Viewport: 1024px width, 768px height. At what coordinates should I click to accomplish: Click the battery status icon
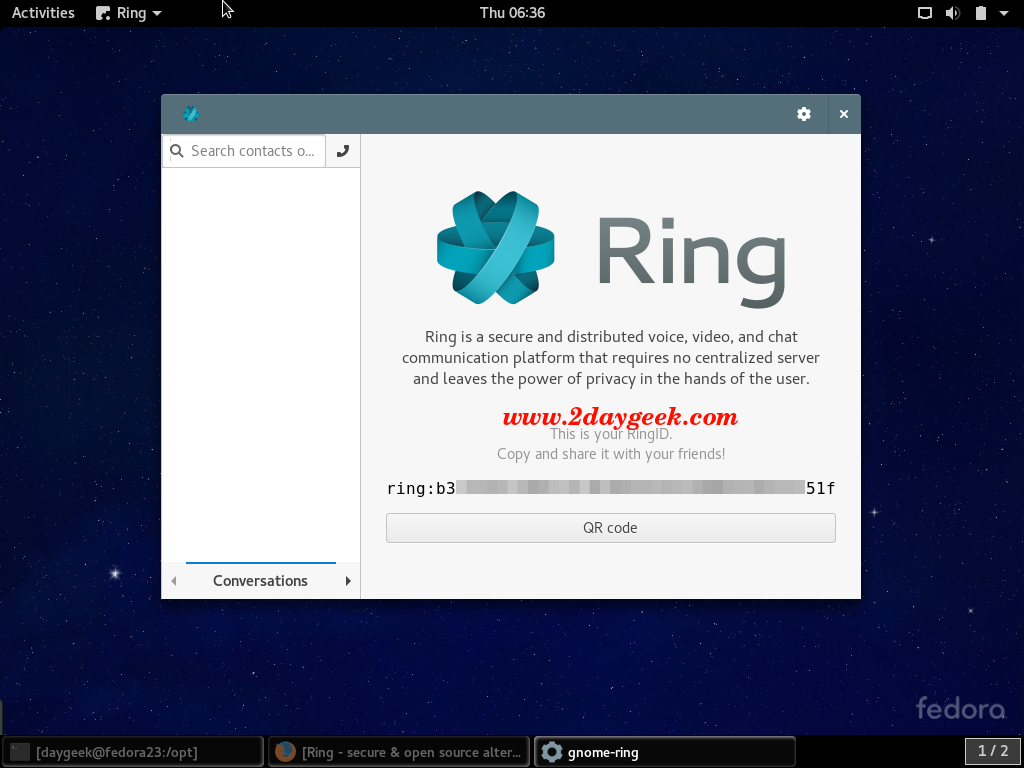coord(981,13)
